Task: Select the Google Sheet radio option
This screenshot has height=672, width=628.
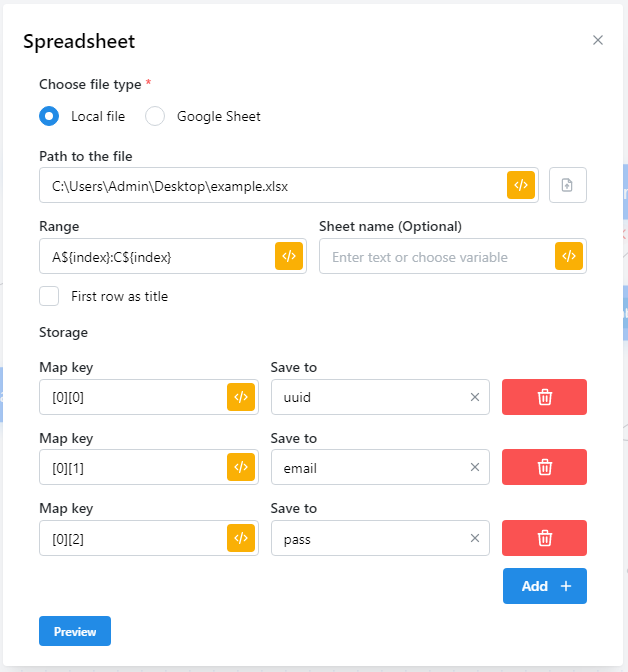Action: (x=155, y=116)
